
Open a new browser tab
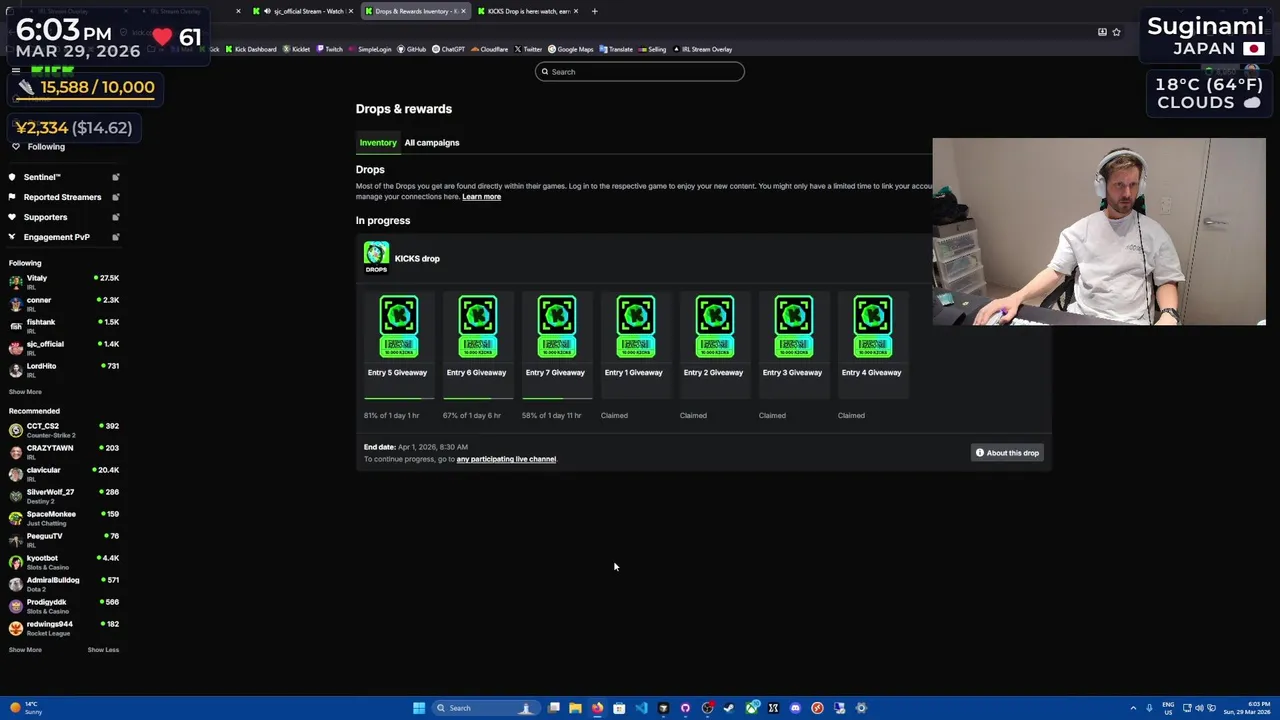pos(594,11)
